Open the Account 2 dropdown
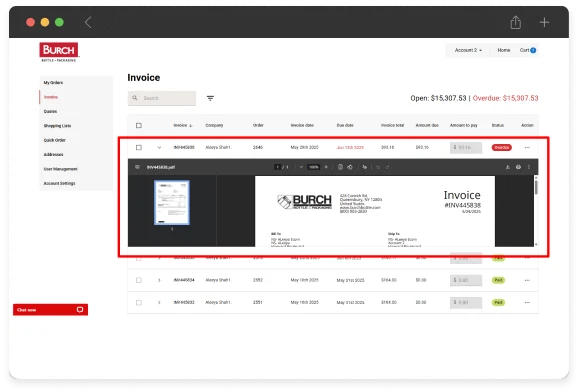The height and width of the screenshot is (392, 580). 468,50
